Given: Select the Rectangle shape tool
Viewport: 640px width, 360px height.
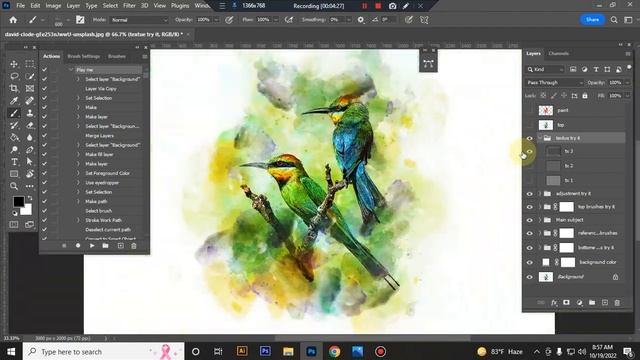Looking at the screenshot, I should click(x=14, y=174).
